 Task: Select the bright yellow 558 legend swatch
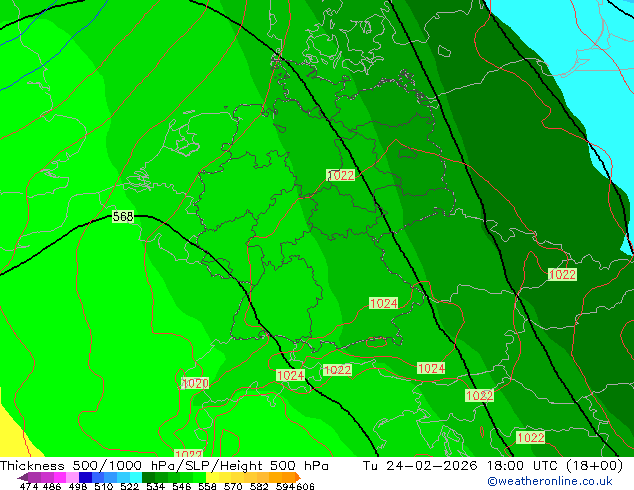point(212,477)
